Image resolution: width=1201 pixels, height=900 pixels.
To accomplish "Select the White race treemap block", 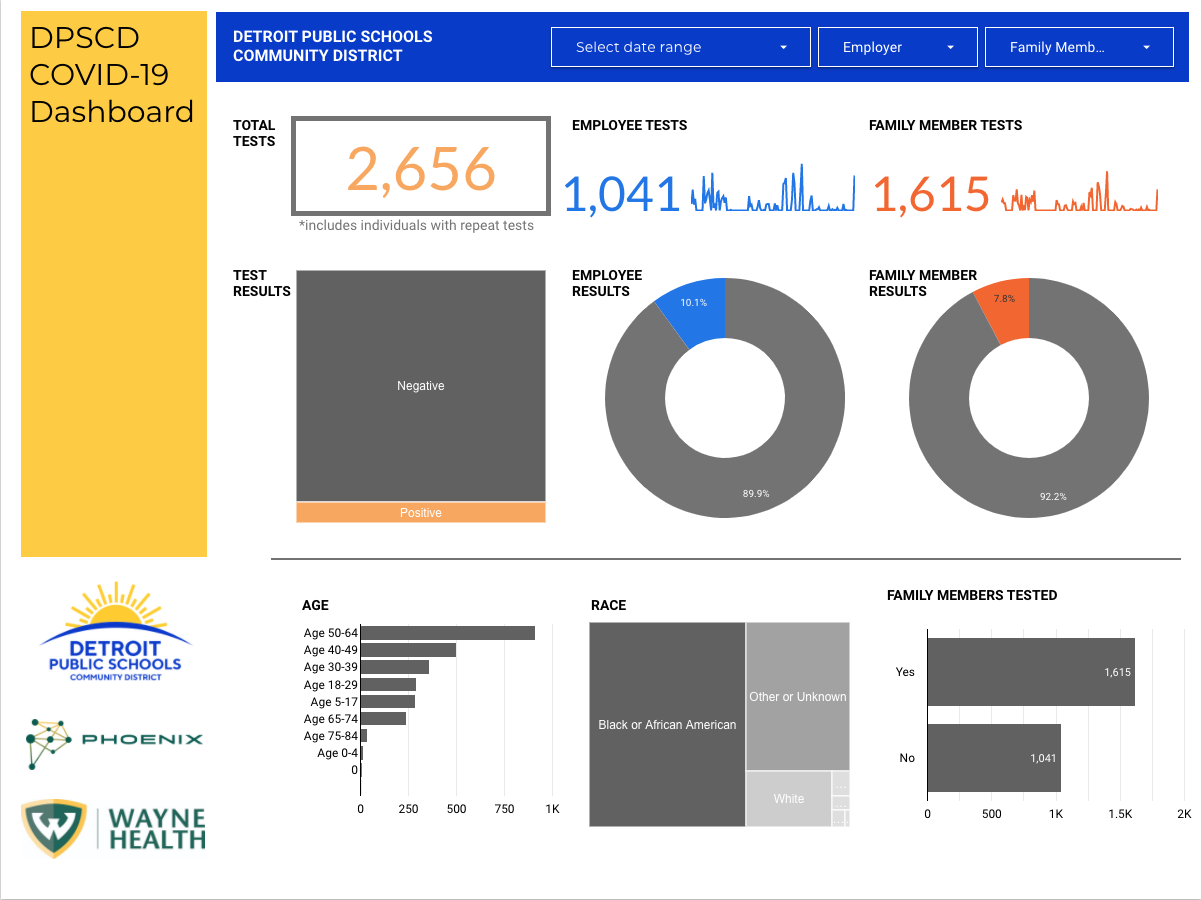I will click(788, 799).
